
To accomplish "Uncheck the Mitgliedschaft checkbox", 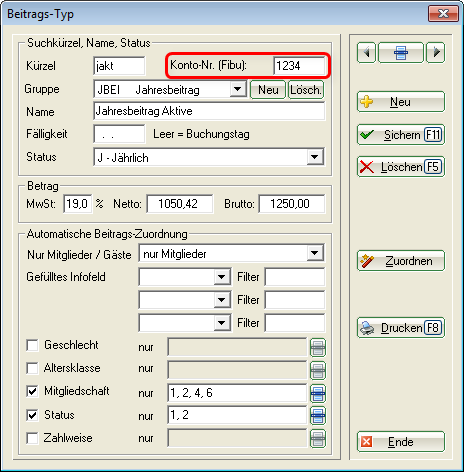I will [x=32, y=391].
